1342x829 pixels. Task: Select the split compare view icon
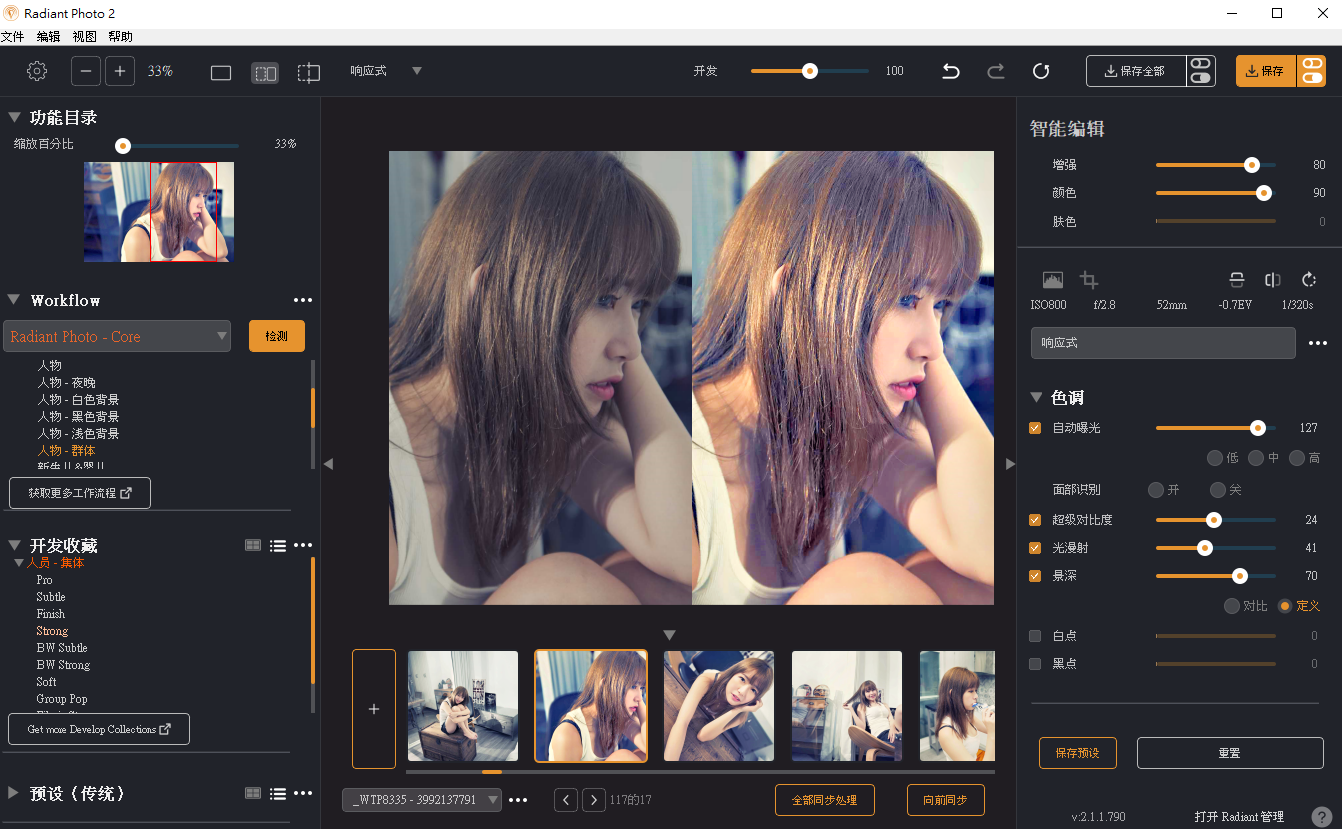point(265,72)
